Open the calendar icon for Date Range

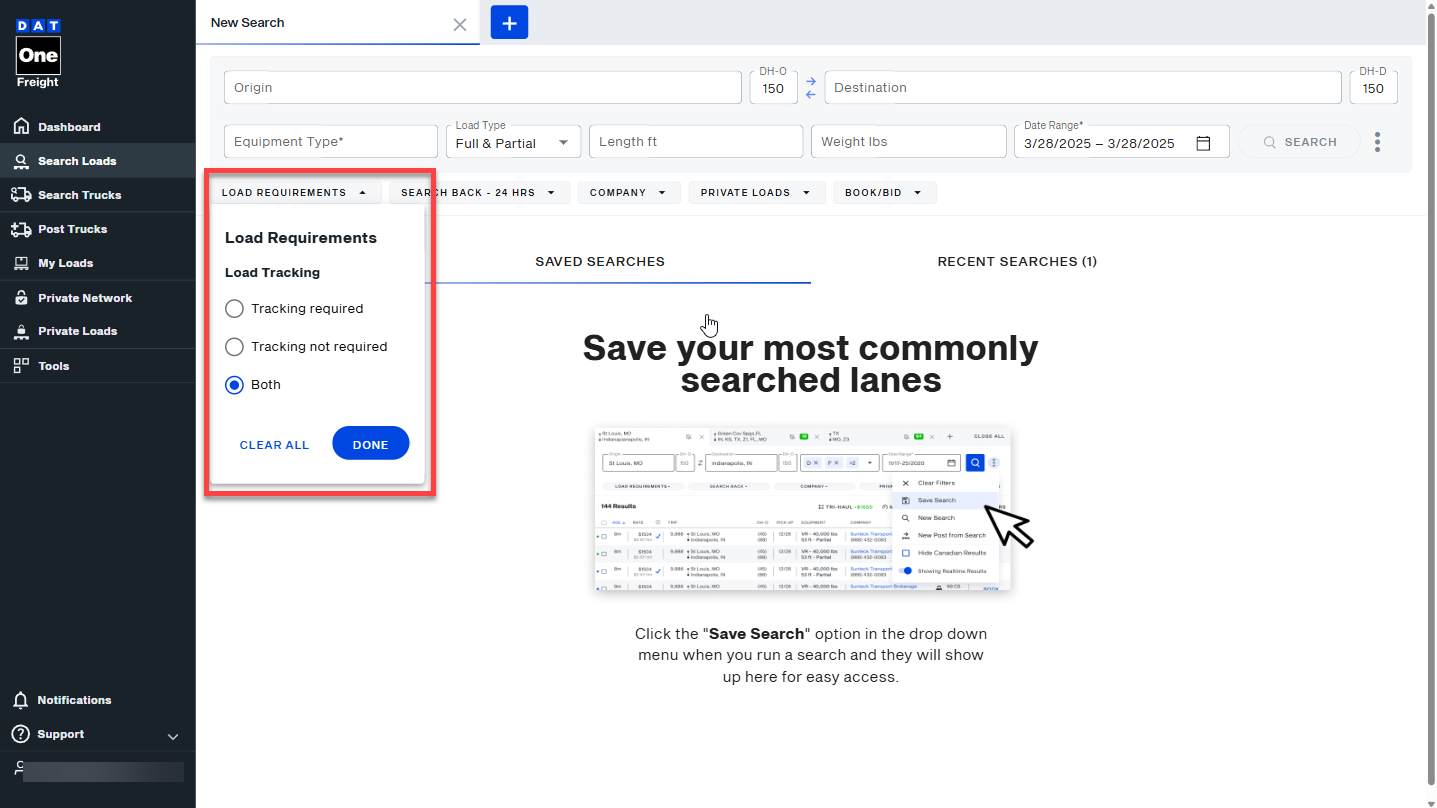(x=1203, y=142)
